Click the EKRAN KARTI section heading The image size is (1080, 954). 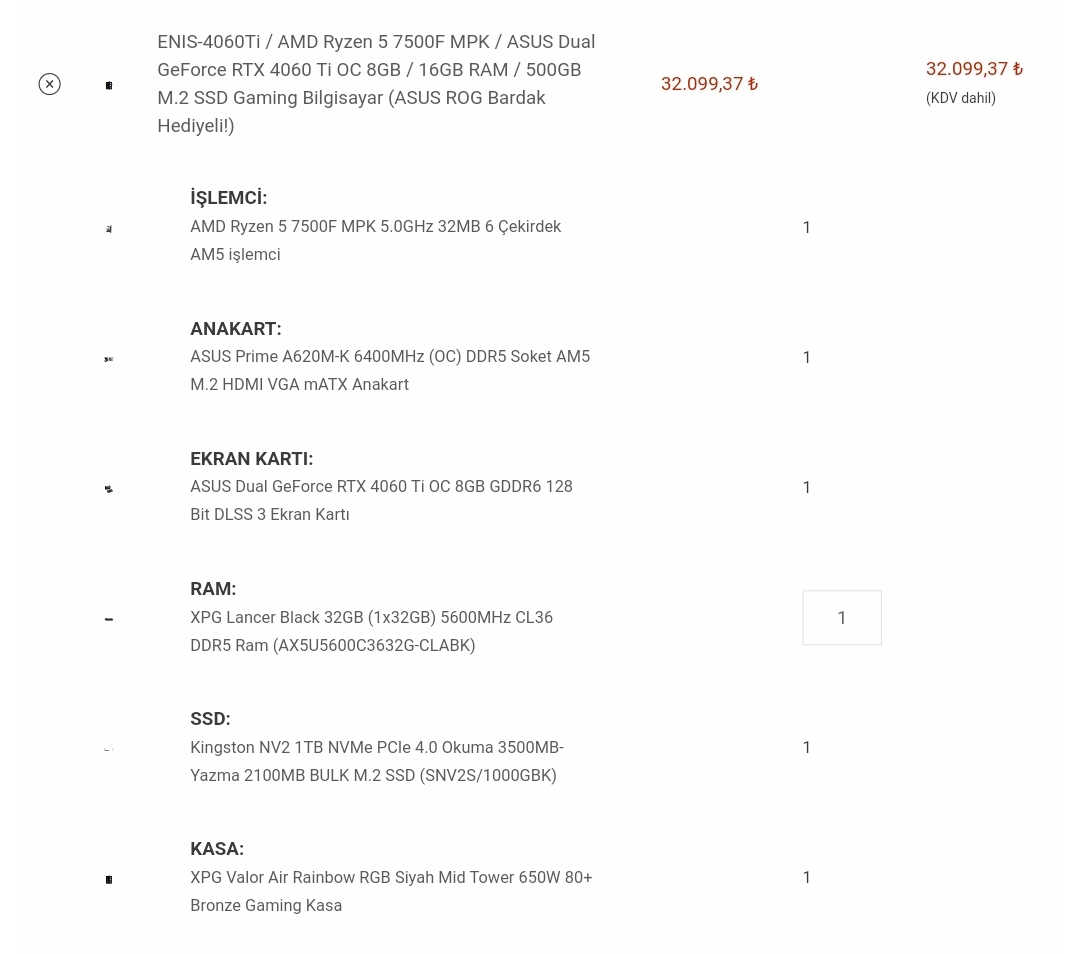tap(251, 459)
